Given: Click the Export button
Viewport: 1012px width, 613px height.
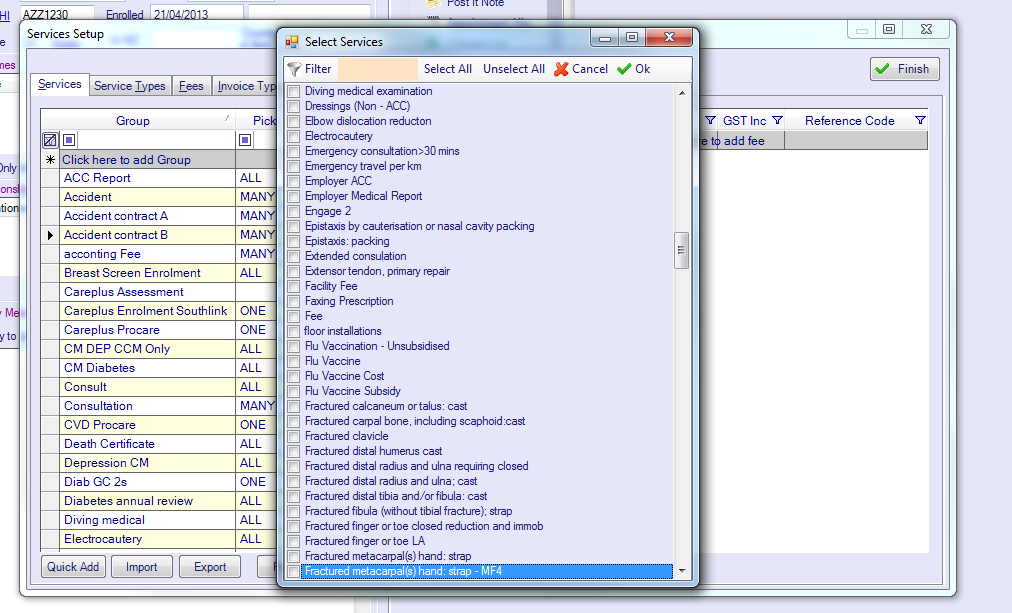Looking at the screenshot, I should 210,567.
